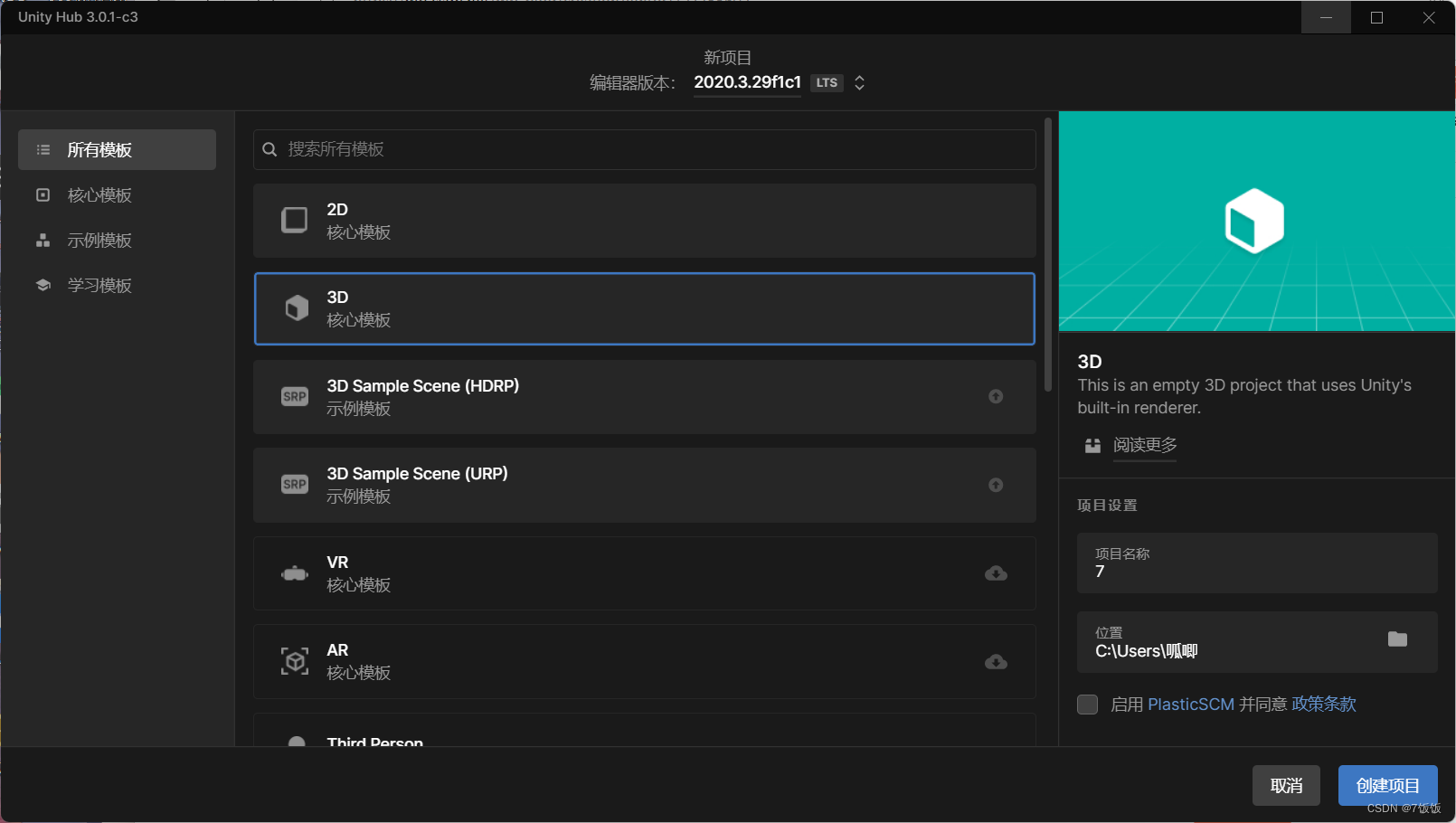The image size is (1456, 823).
Task: Choose the 2D core template row
Action: pyautogui.click(x=644, y=221)
